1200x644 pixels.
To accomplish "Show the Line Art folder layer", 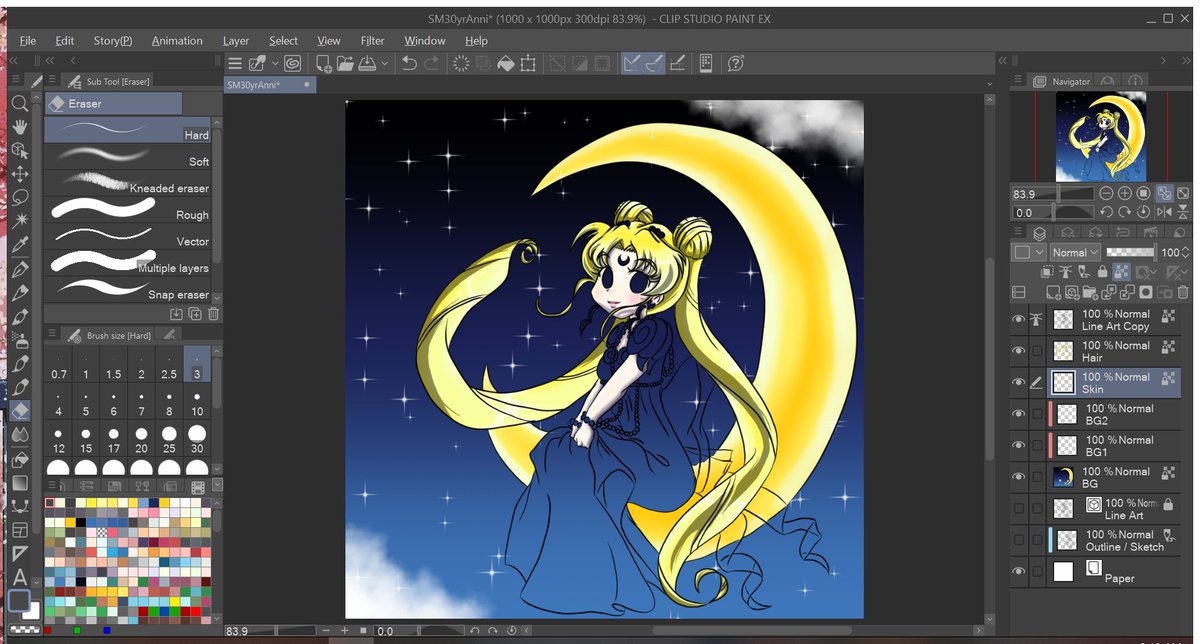I will coord(1019,509).
